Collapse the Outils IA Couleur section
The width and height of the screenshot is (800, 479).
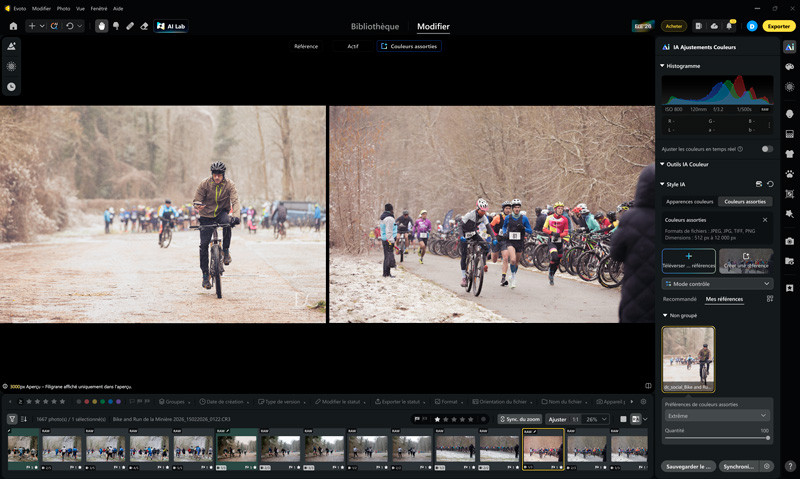pos(662,164)
